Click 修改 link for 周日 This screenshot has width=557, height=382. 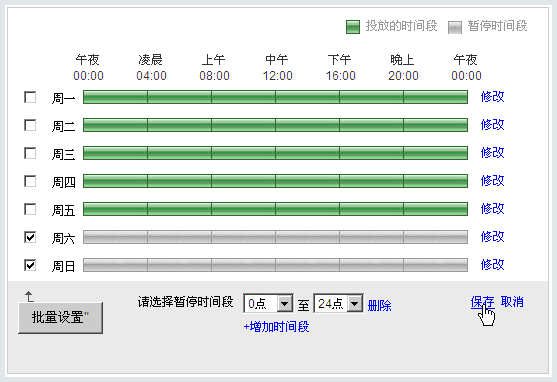click(x=492, y=265)
